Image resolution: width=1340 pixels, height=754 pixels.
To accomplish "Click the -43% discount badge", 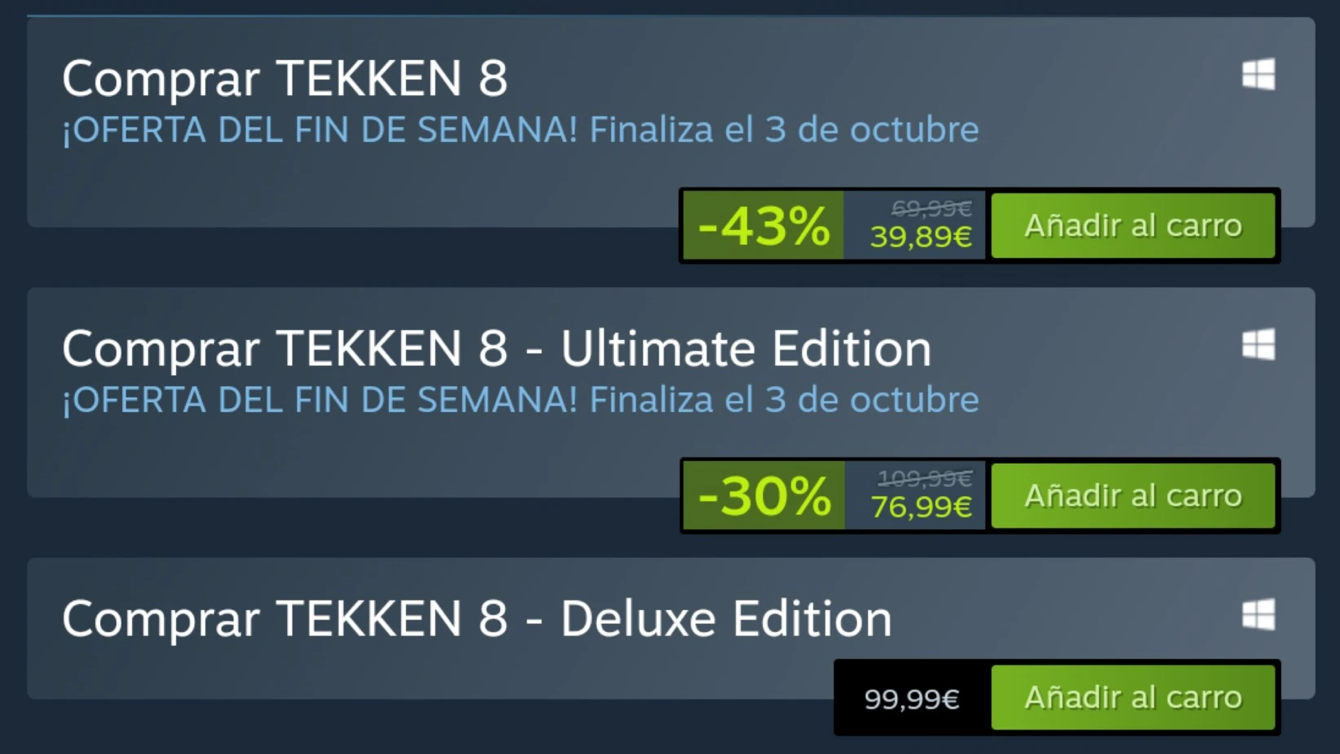I will (x=763, y=227).
